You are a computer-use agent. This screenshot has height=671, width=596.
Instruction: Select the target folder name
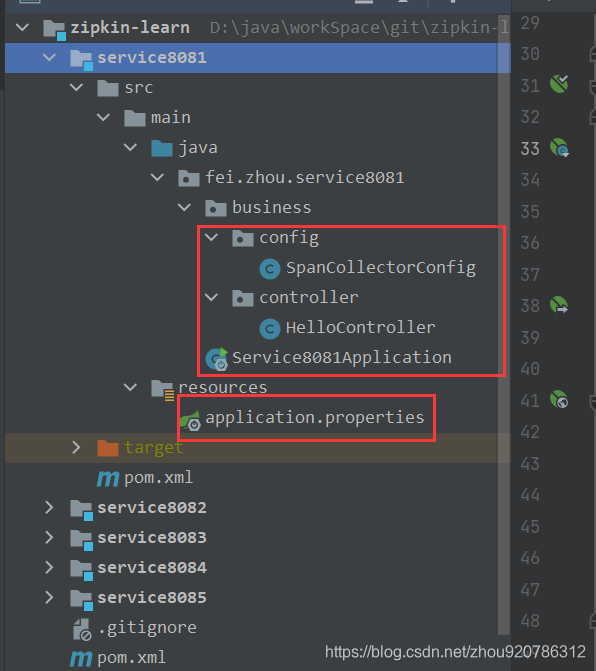[x=154, y=448]
